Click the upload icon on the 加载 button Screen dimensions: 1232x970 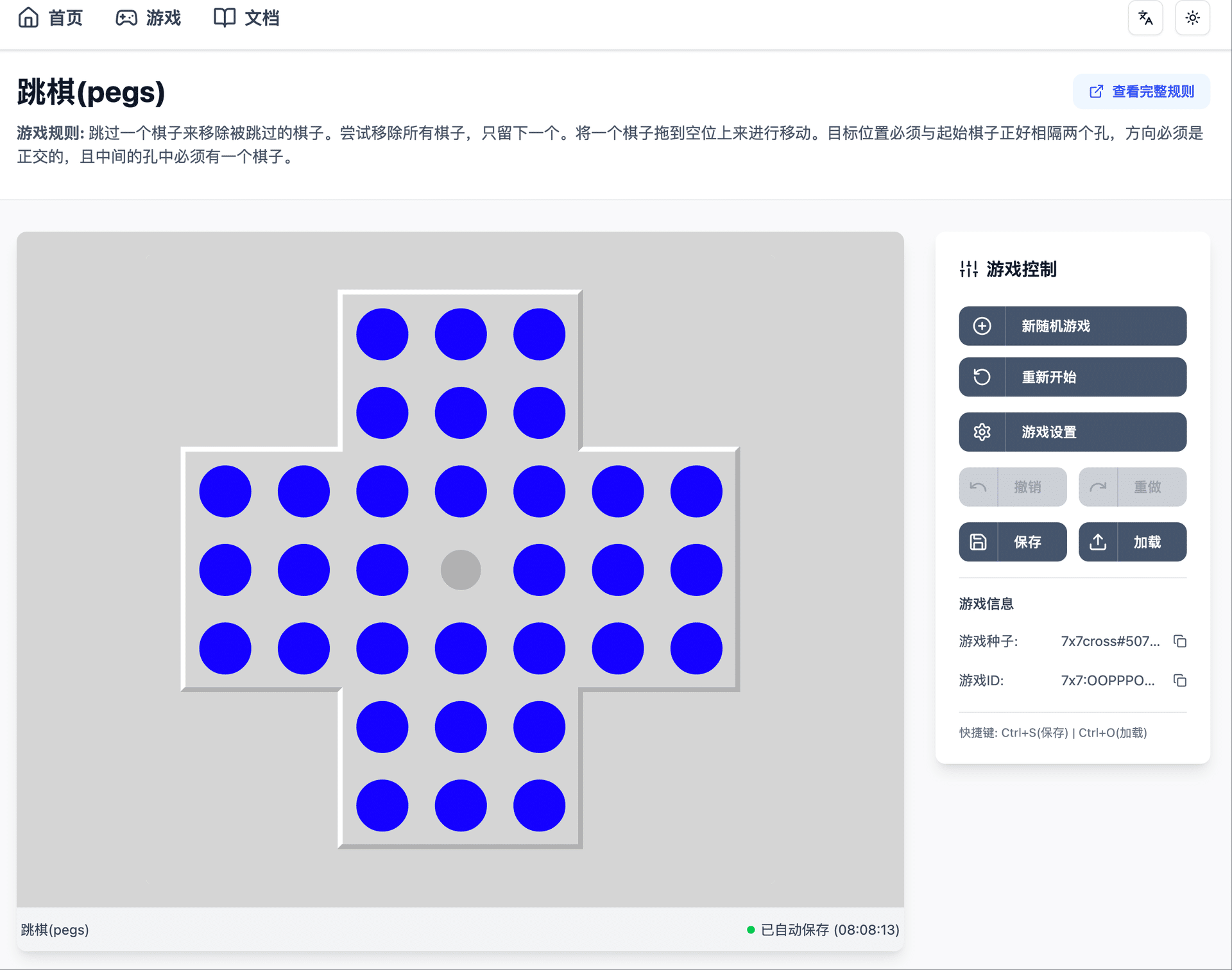click(x=1097, y=541)
